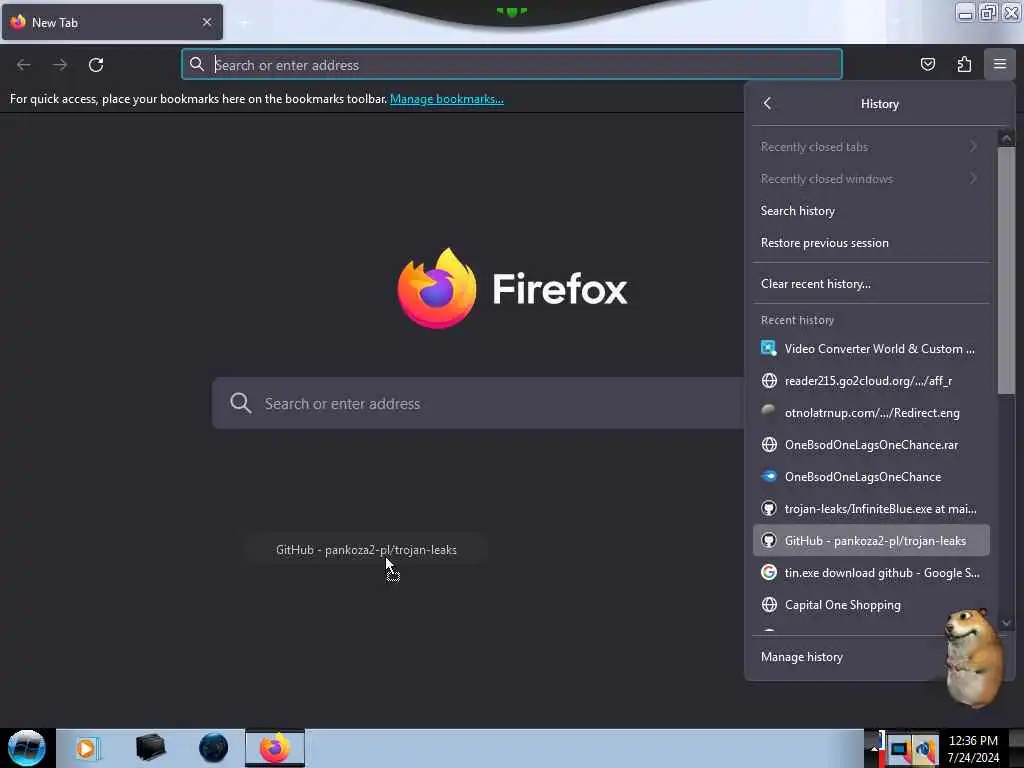
Task: Click the icon beside Video Converter World entry
Action: [769, 348]
